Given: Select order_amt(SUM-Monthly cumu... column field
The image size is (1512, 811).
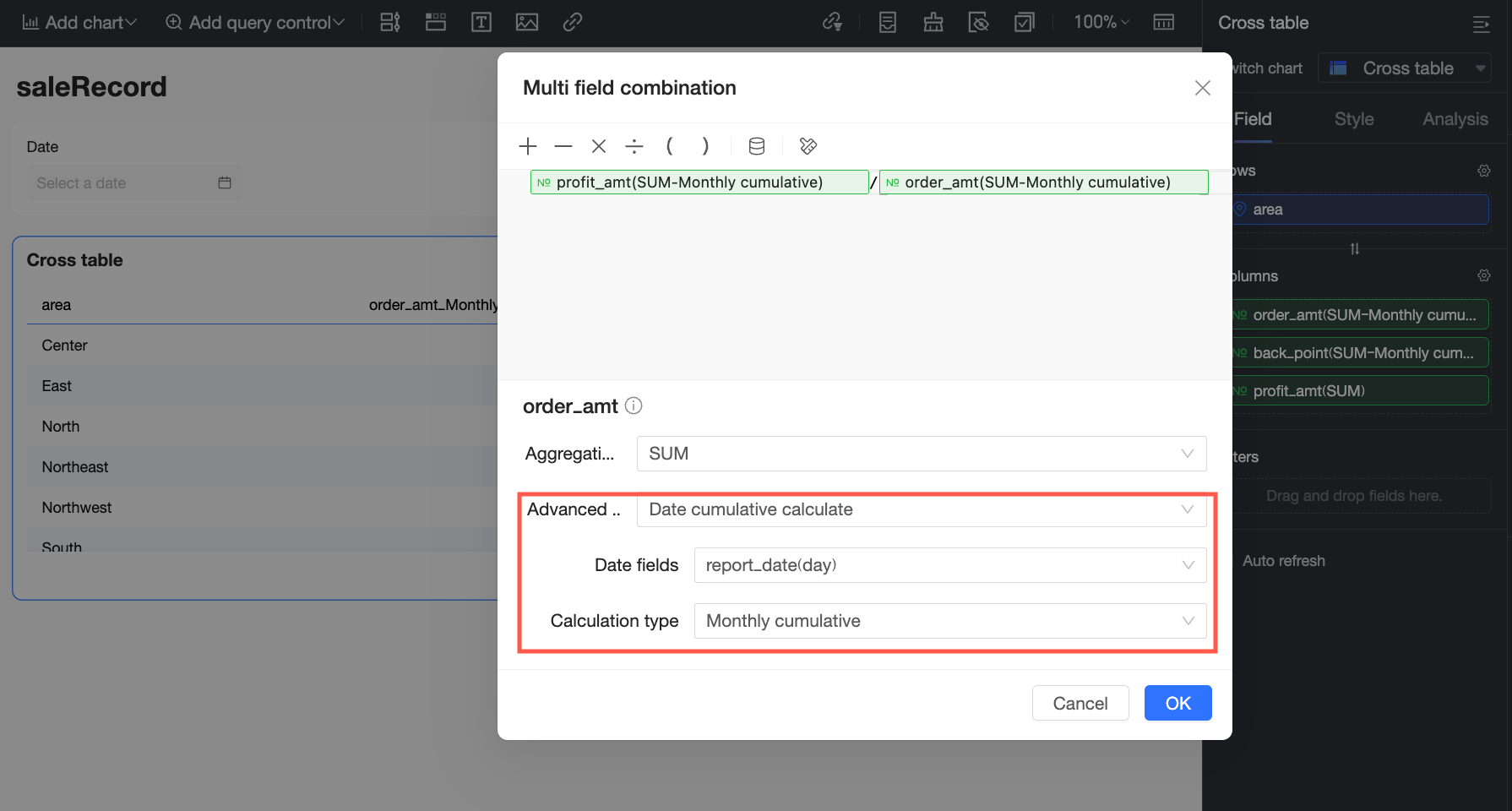Looking at the screenshot, I should pos(1360,315).
